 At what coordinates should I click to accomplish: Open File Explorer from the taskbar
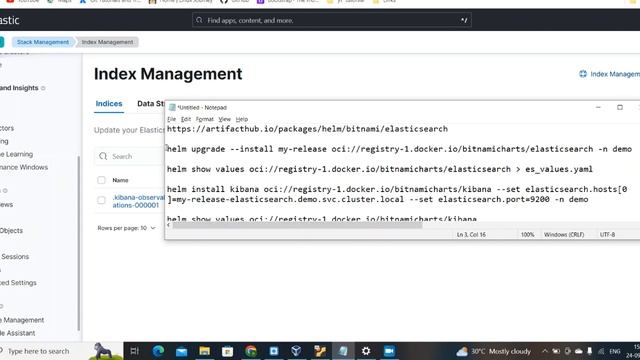click(x=204, y=351)
